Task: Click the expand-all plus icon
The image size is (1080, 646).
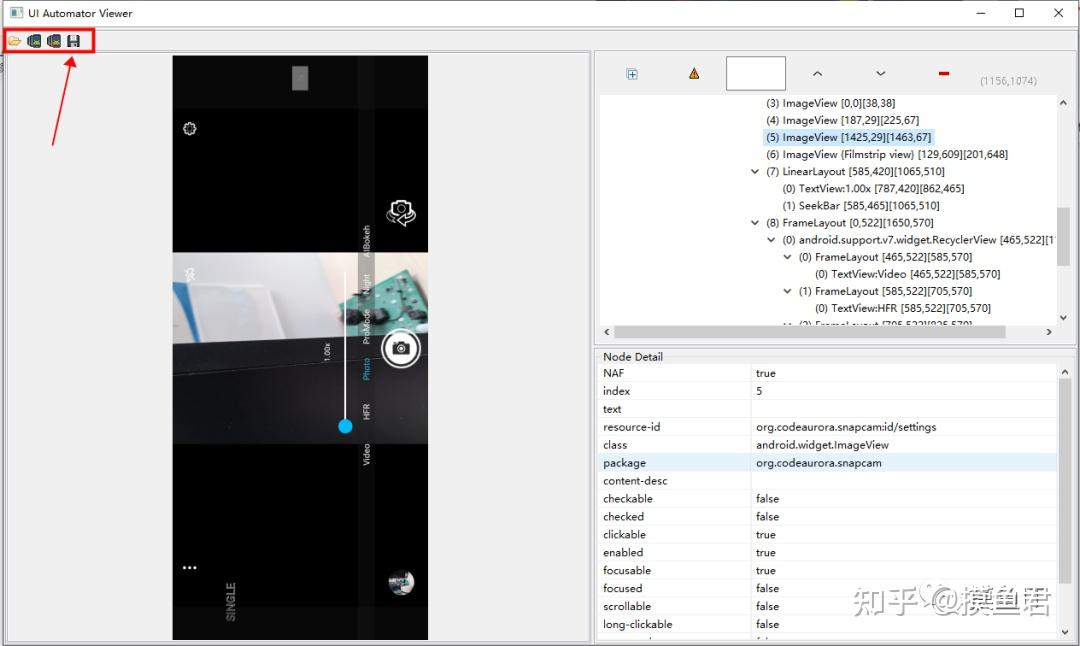Action: tap(632, 74)
